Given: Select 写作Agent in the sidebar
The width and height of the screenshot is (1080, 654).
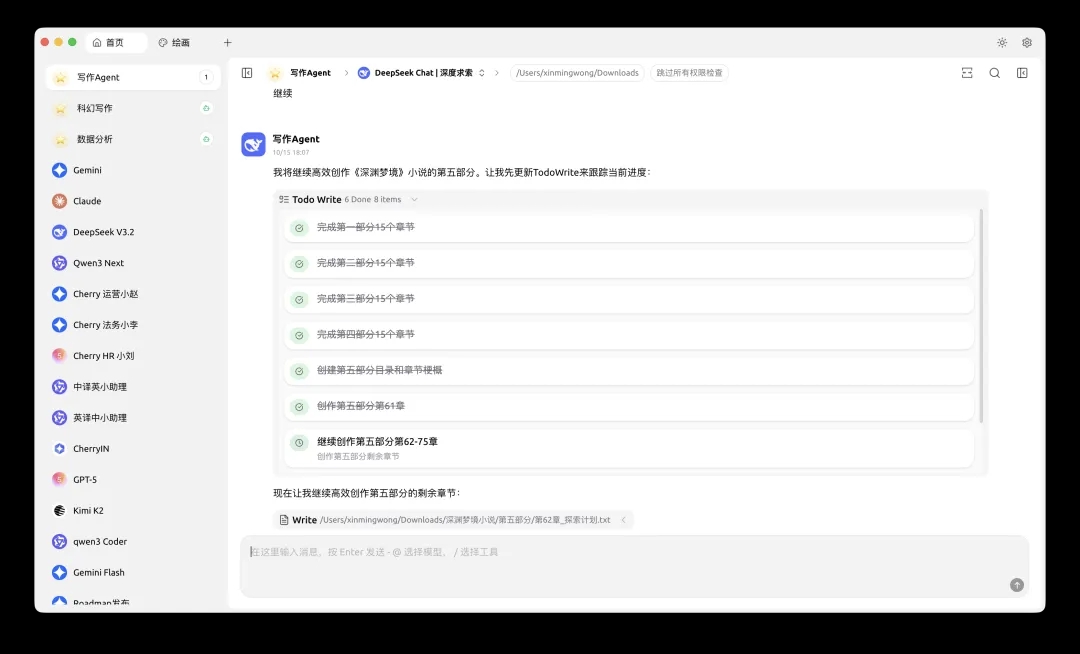Looking at the screenshot, I should point(133,77).
